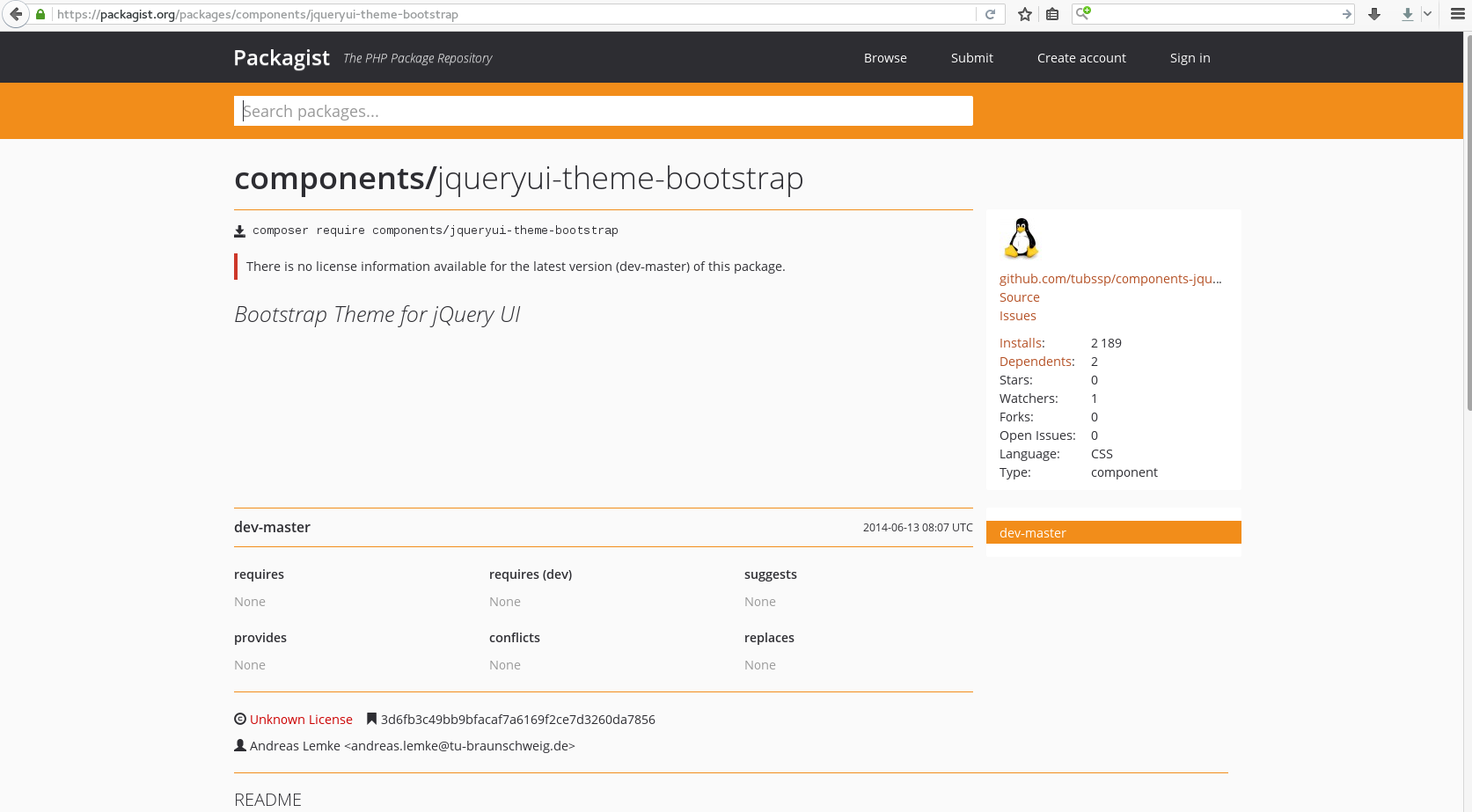This screenshot has height=812, width=1472.
Task: Click the search engine magnifier icon
Action: click(1083, 13)
